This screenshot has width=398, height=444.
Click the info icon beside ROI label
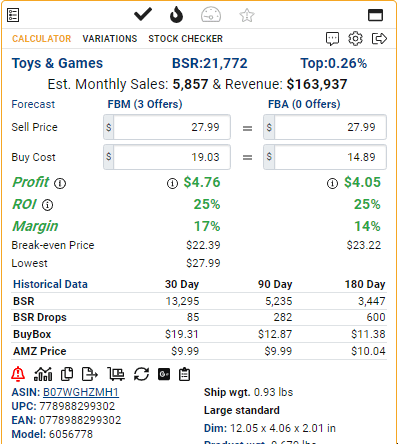(x=47, y=205)
